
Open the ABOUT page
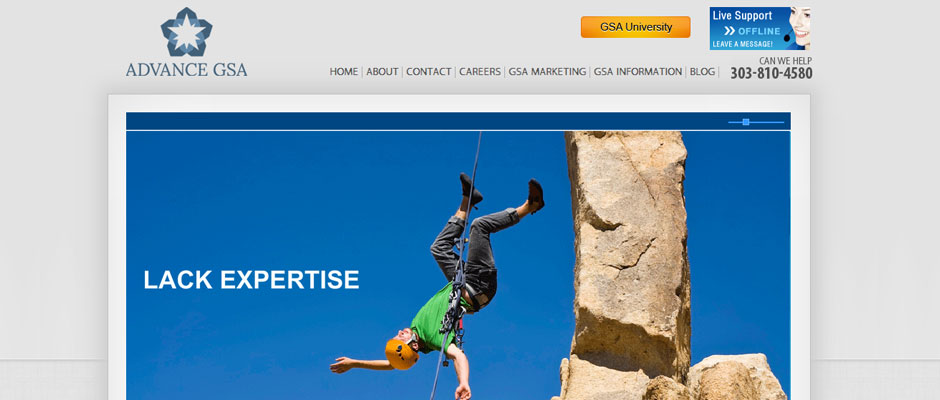382,71
